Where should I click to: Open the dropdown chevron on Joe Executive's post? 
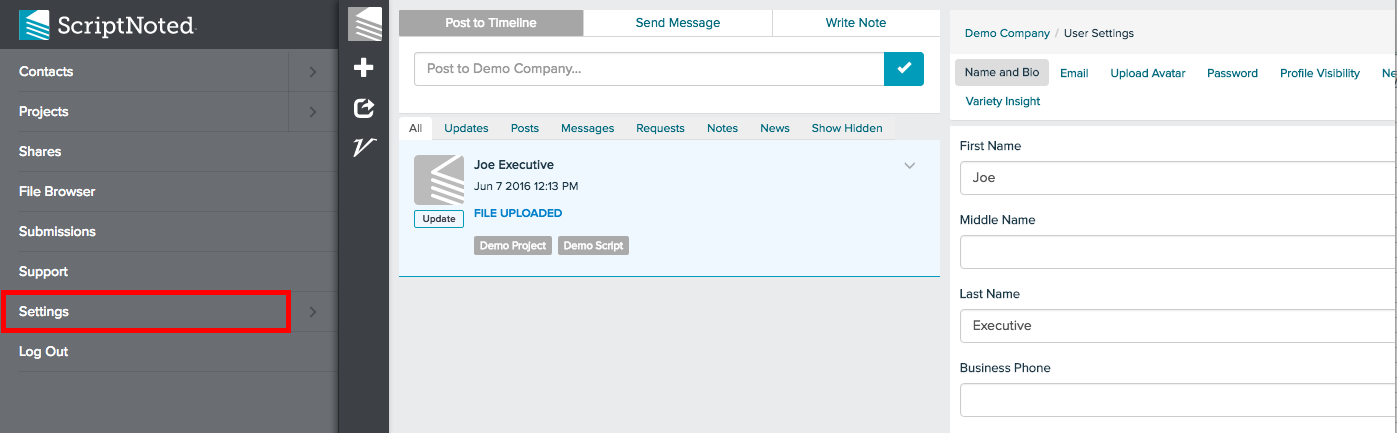coord(910,166)
